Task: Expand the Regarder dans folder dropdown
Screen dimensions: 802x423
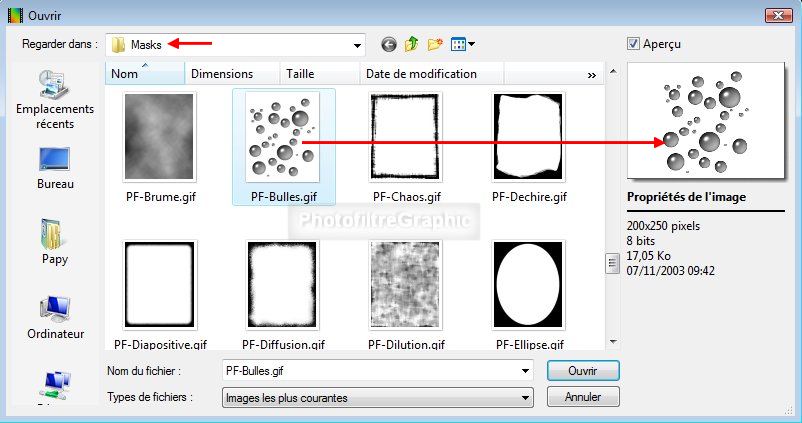Action: (x=357, y=45)
